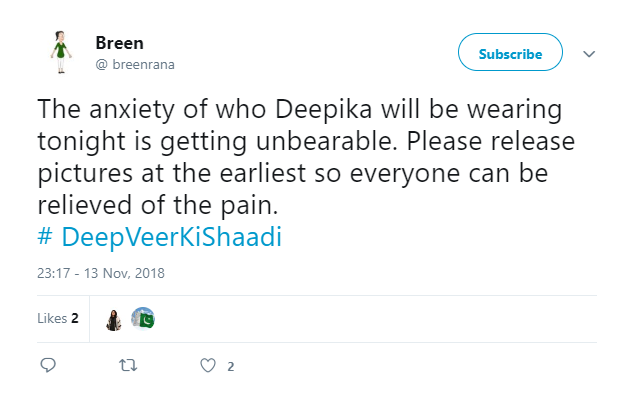Click the bold number beside Likes
635x403 pixels.
75,318
